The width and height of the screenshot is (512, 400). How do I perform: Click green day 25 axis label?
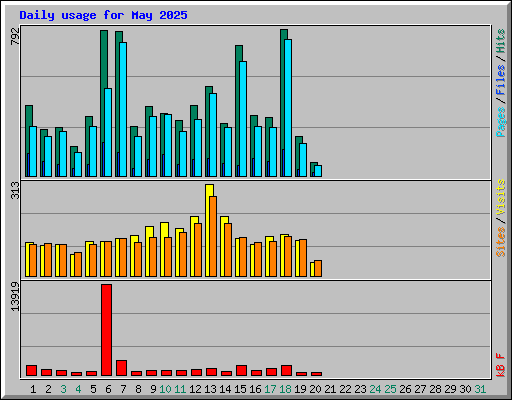coord(390,389)
